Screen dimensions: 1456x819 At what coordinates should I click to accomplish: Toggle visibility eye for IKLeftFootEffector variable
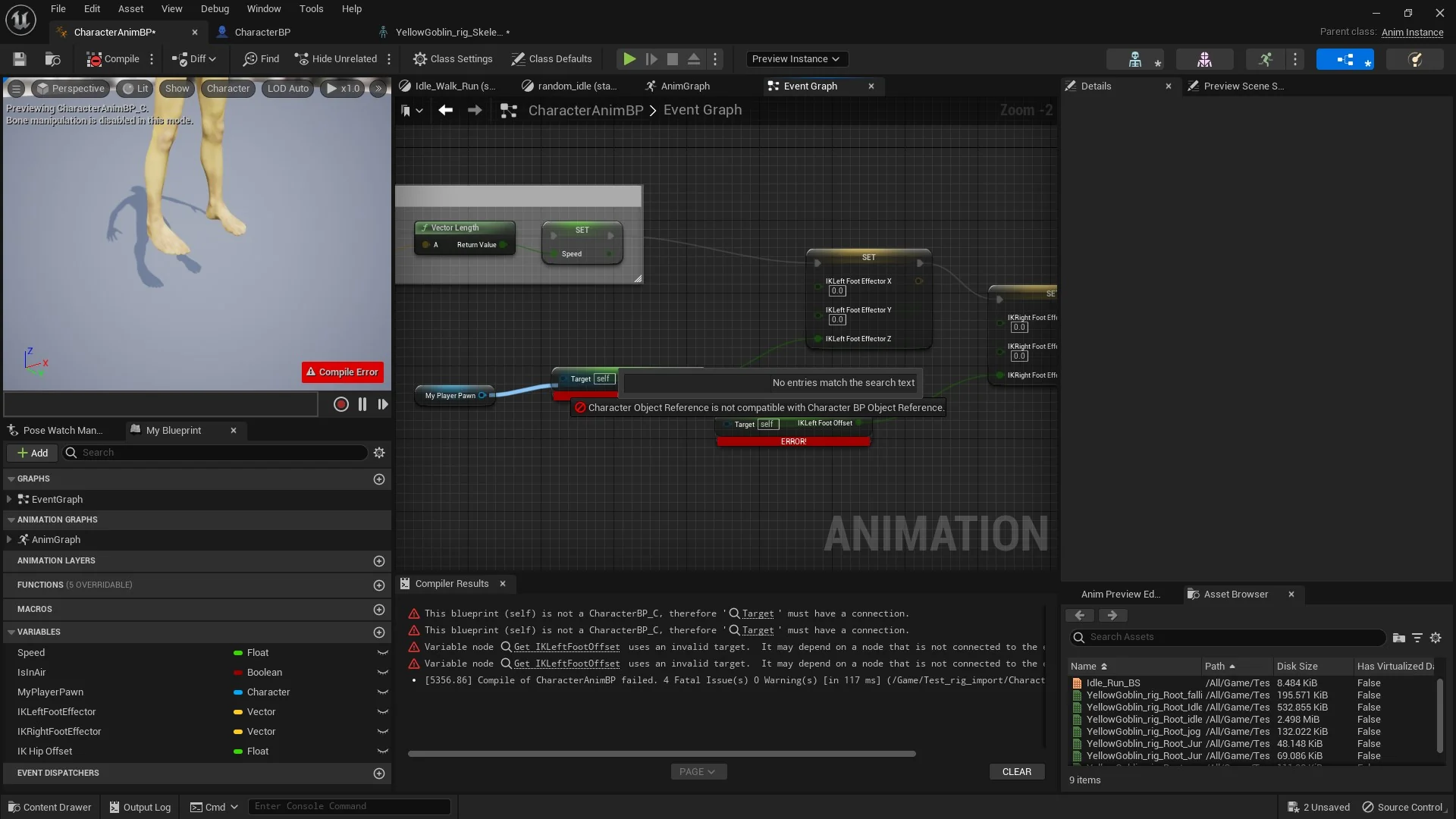coord(382,712)
